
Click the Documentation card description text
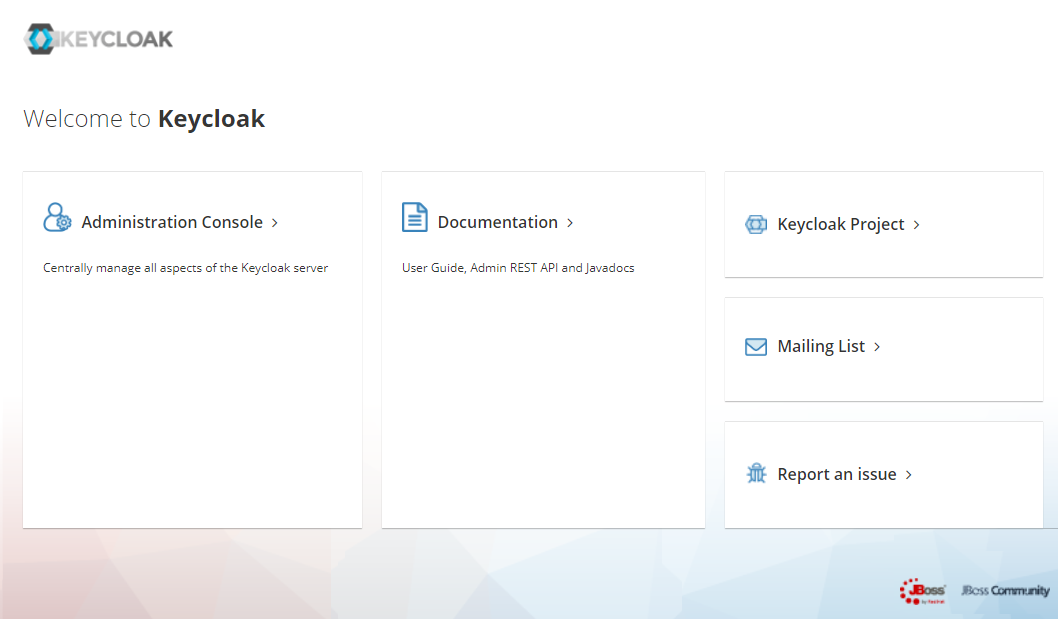pyautogui.click(x=517, y=267)
